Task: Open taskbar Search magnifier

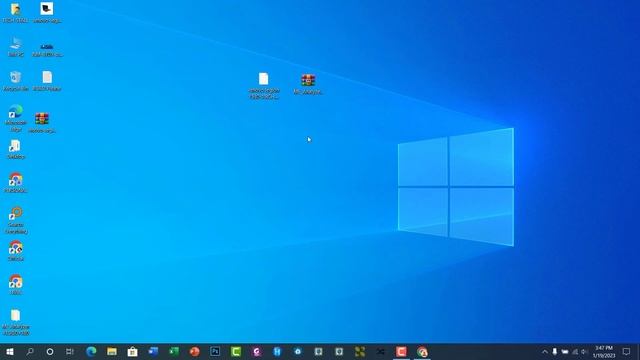Action: tap(30, 351)
